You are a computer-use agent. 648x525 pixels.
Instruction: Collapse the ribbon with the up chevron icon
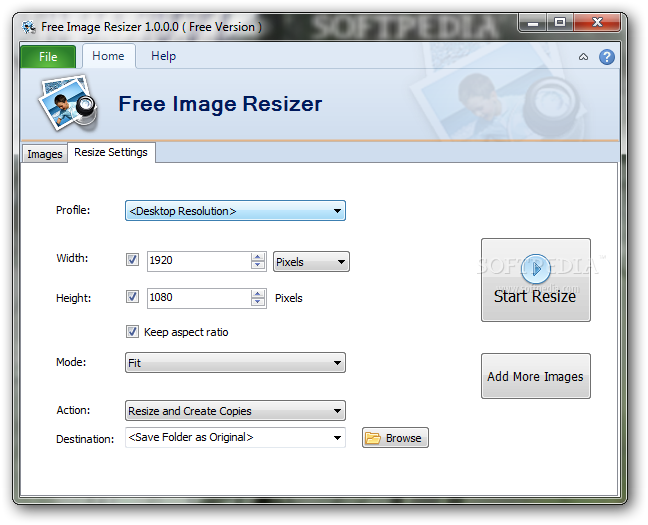click(583, 57)
